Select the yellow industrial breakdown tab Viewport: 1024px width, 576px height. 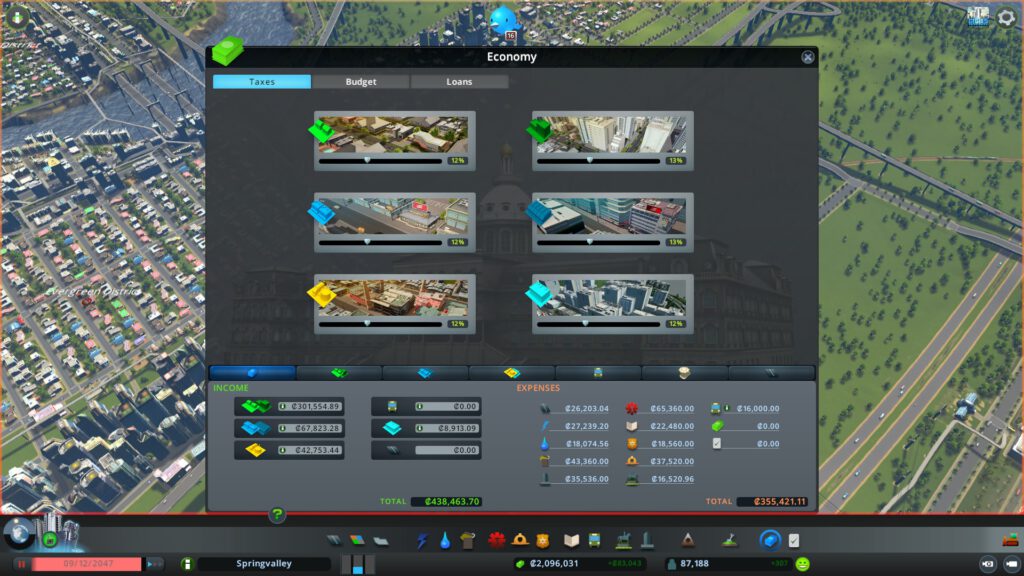[512, 373]
